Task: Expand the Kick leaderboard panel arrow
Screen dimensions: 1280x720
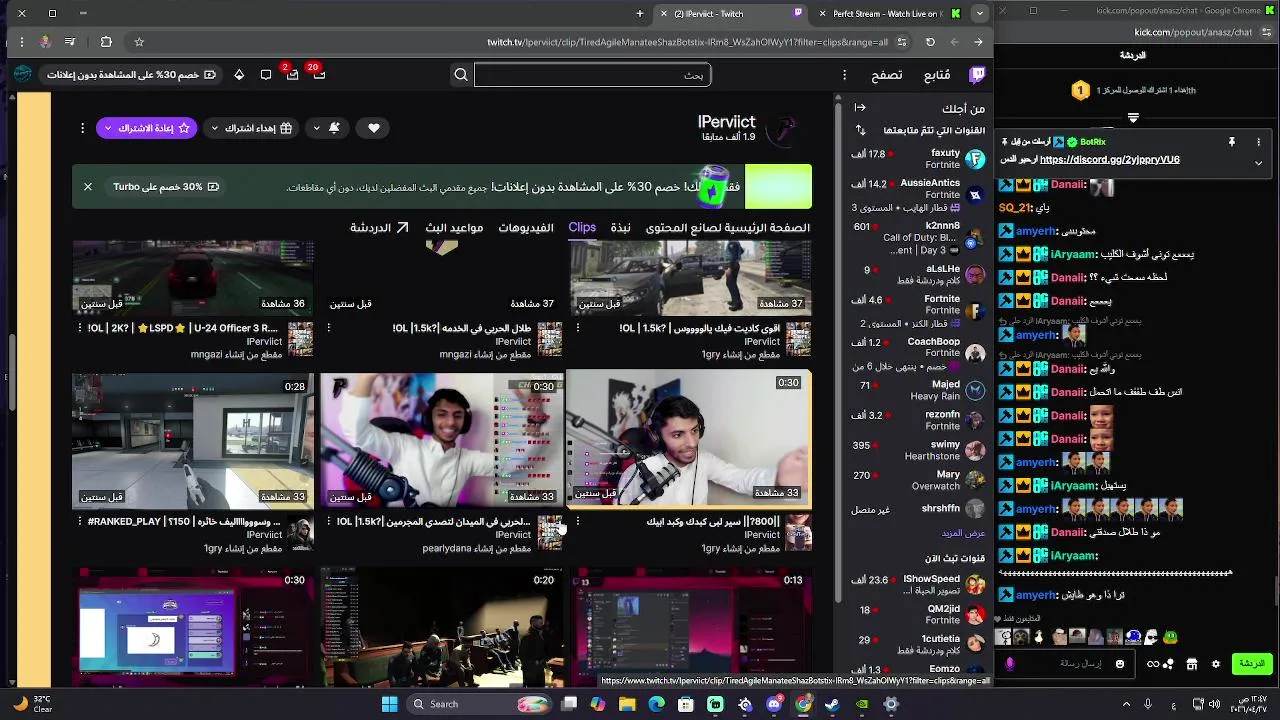Action: click(1133, 118)
